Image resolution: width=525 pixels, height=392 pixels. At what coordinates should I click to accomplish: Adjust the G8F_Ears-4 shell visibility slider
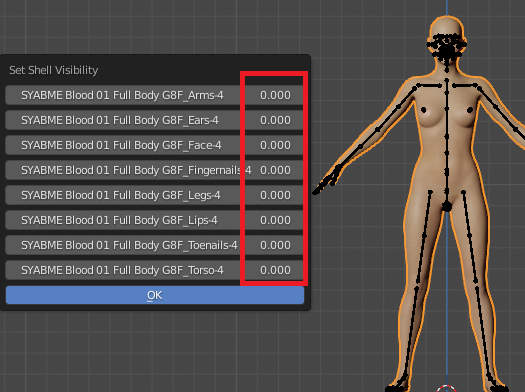tap(155, 120)
